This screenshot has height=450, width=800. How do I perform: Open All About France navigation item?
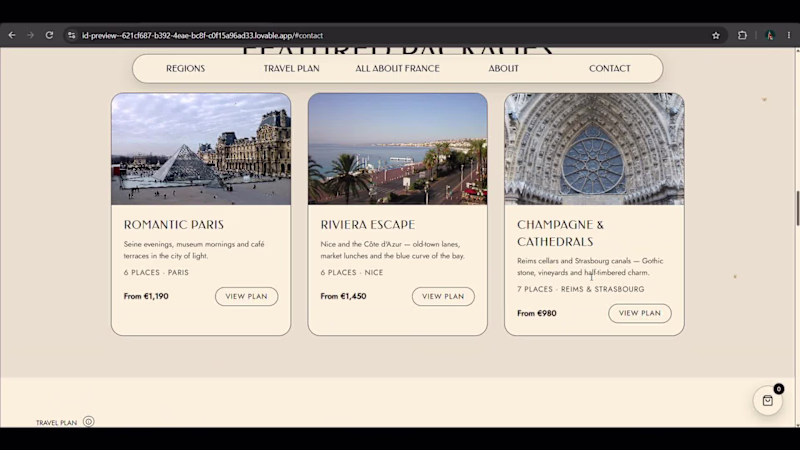(397, 68)
